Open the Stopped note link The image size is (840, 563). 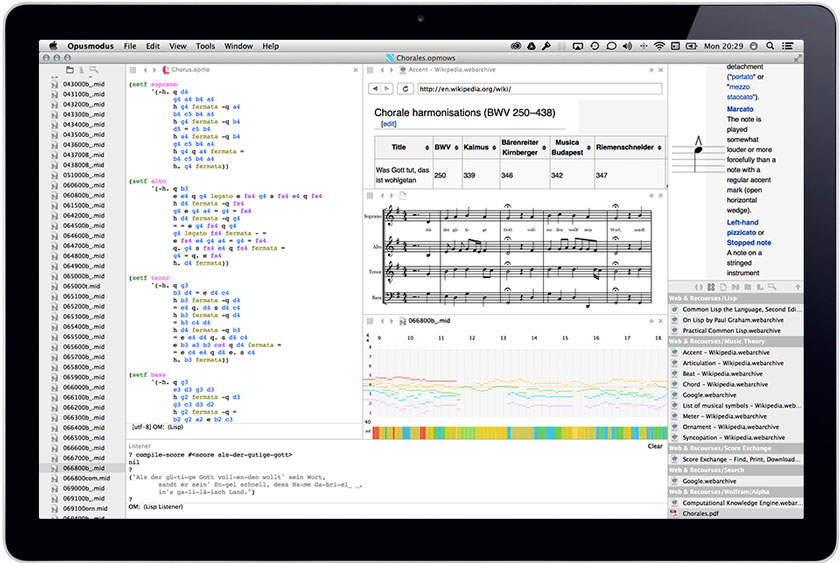click(x=749, y=243)
